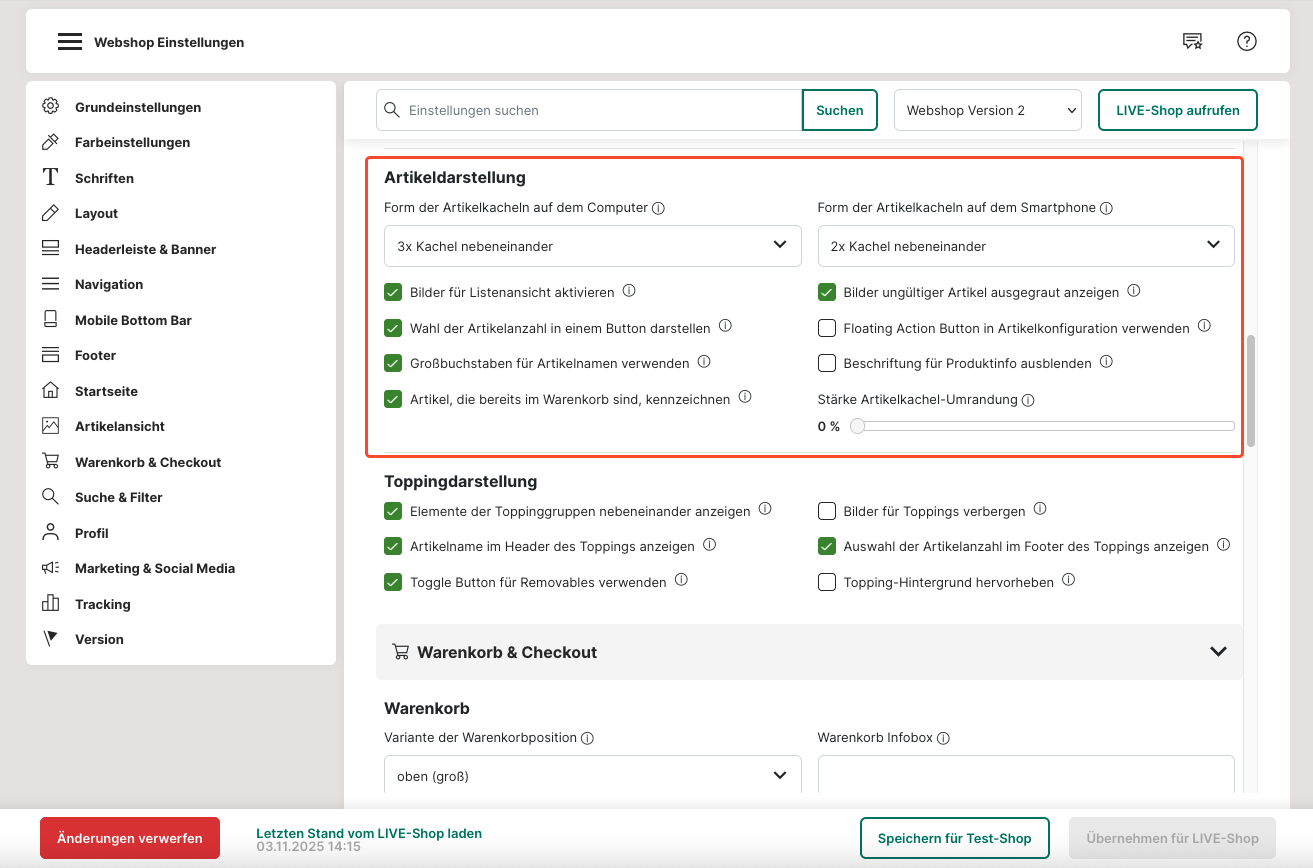Enable Floating Action Button in Artikelkonfiguration
Viewport: 1313px width, 868px height.
tap(827, 328)
